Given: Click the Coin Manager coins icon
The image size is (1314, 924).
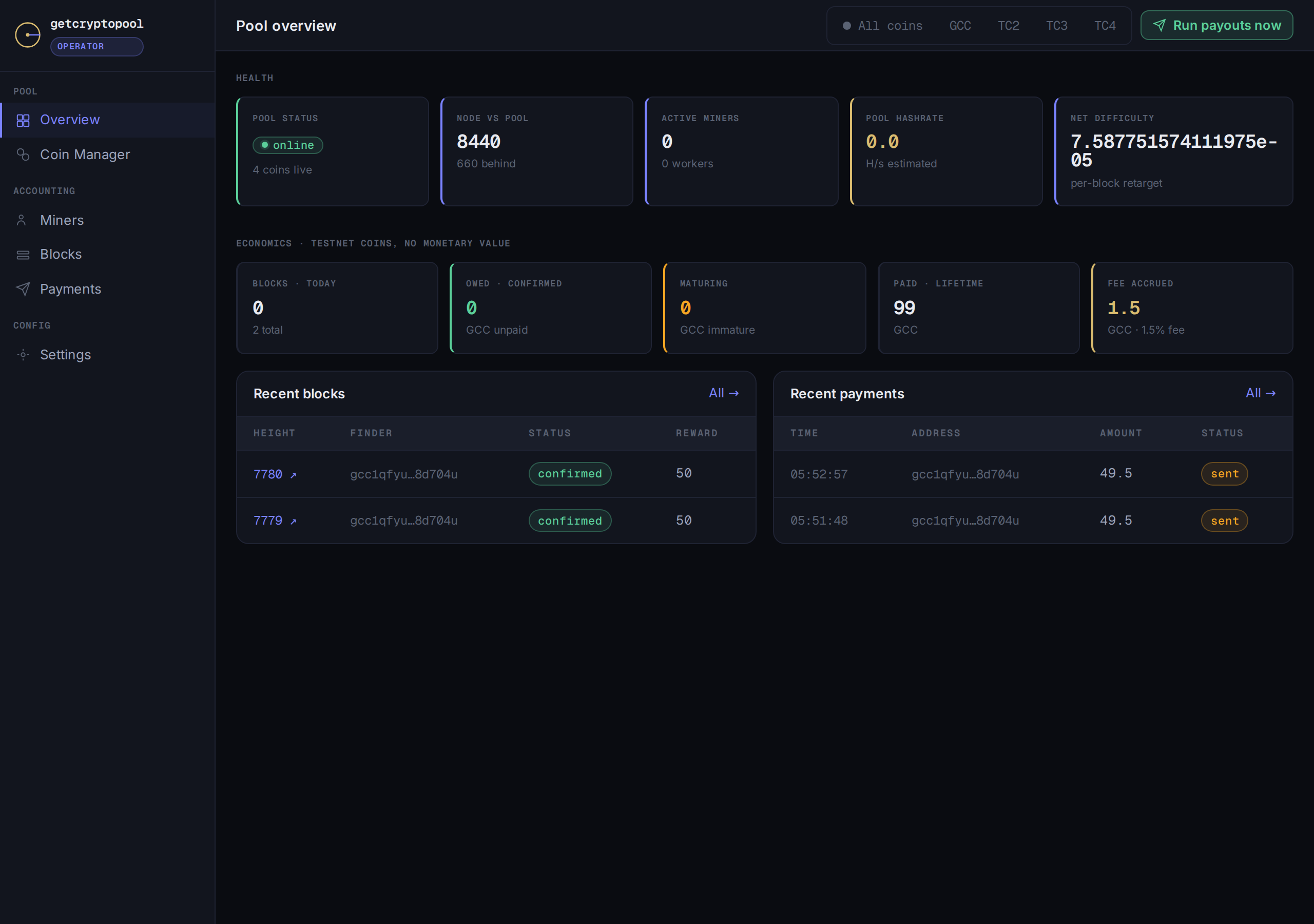Looking at the screenshot, I should pyautogui.click(x=23, y=155).
